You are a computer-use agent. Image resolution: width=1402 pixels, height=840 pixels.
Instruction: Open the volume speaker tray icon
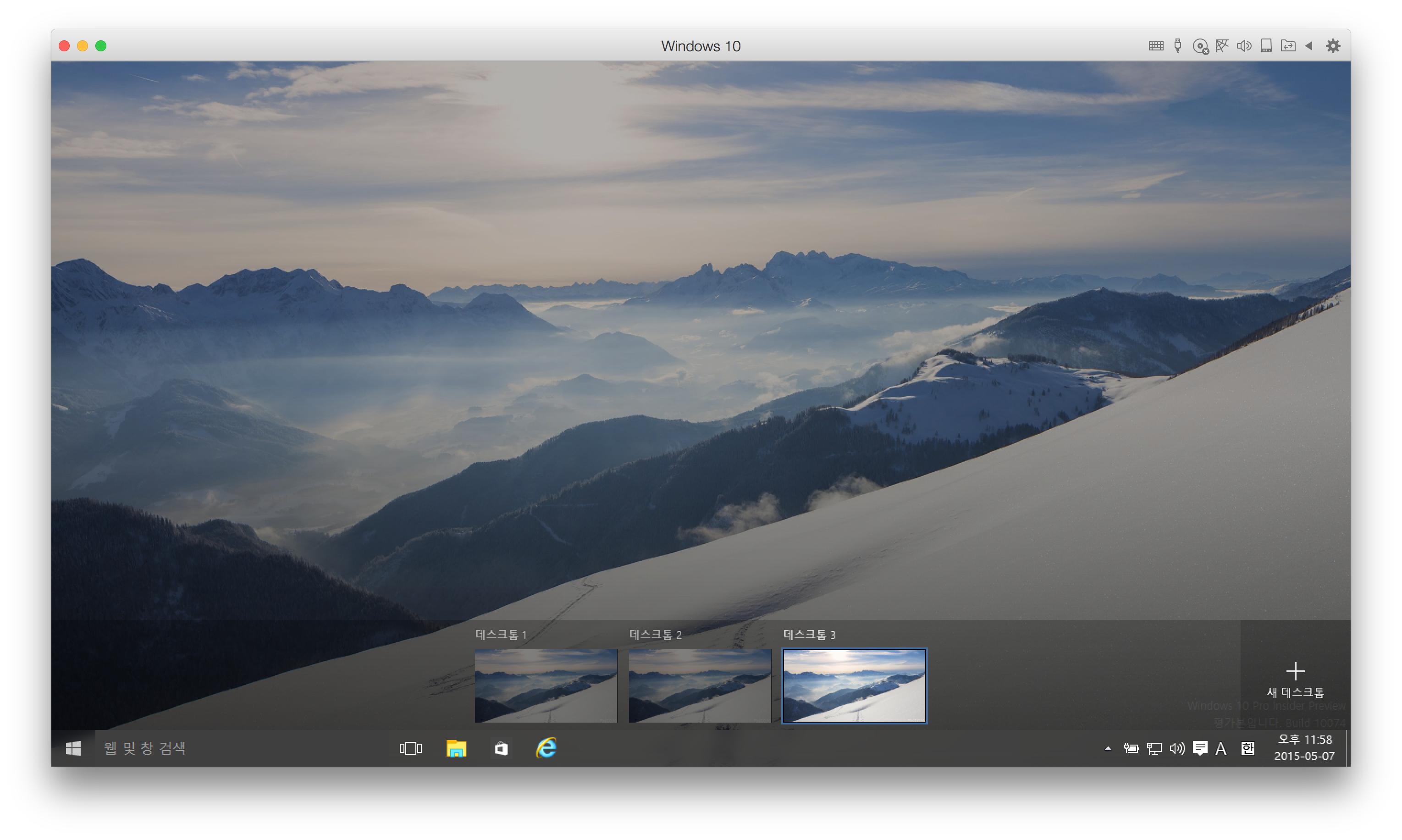pos(1177,748)
